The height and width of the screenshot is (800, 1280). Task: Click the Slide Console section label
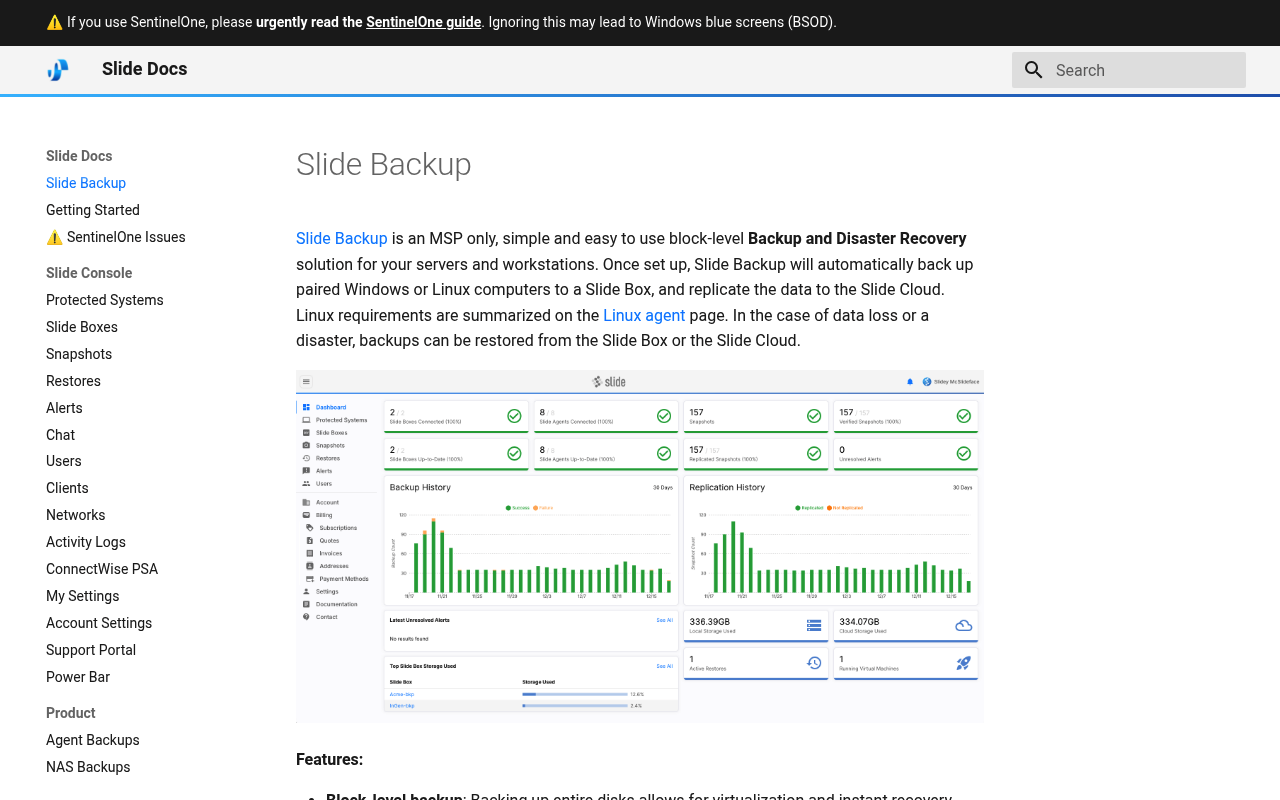tap(89, 273)
